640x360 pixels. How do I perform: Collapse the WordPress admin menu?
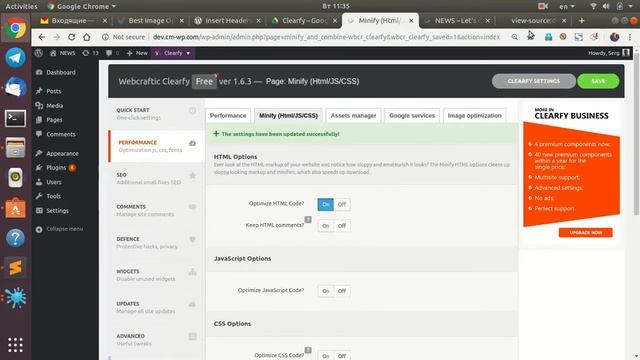click(x=60, y=229)
